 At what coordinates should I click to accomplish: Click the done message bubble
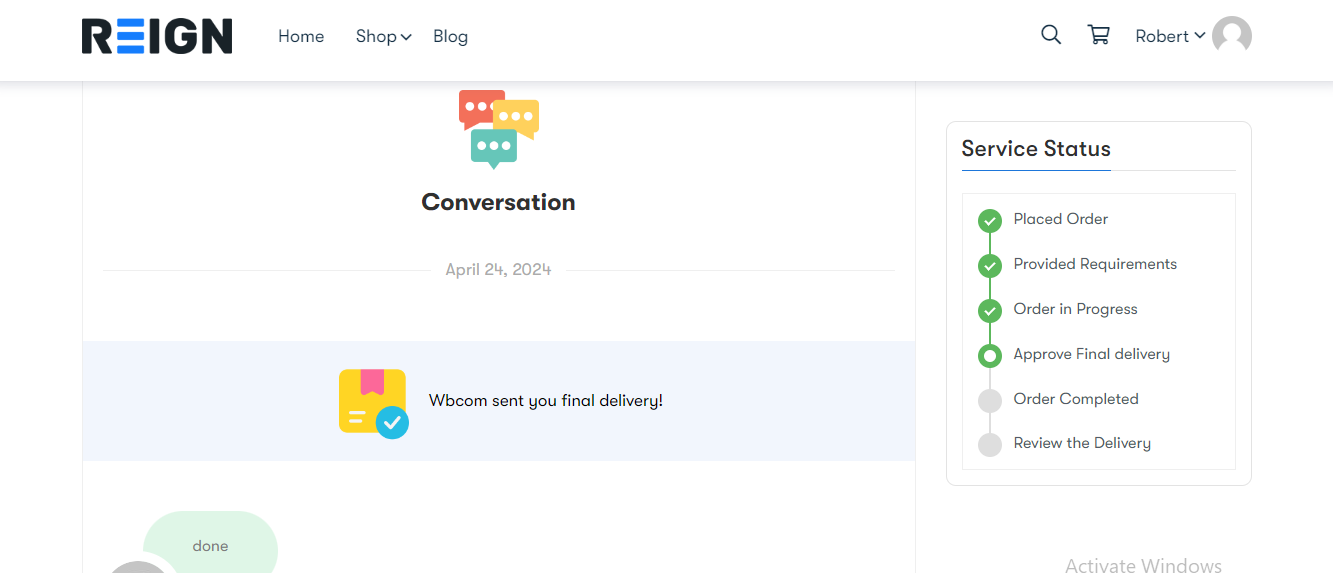coord(210,546)
